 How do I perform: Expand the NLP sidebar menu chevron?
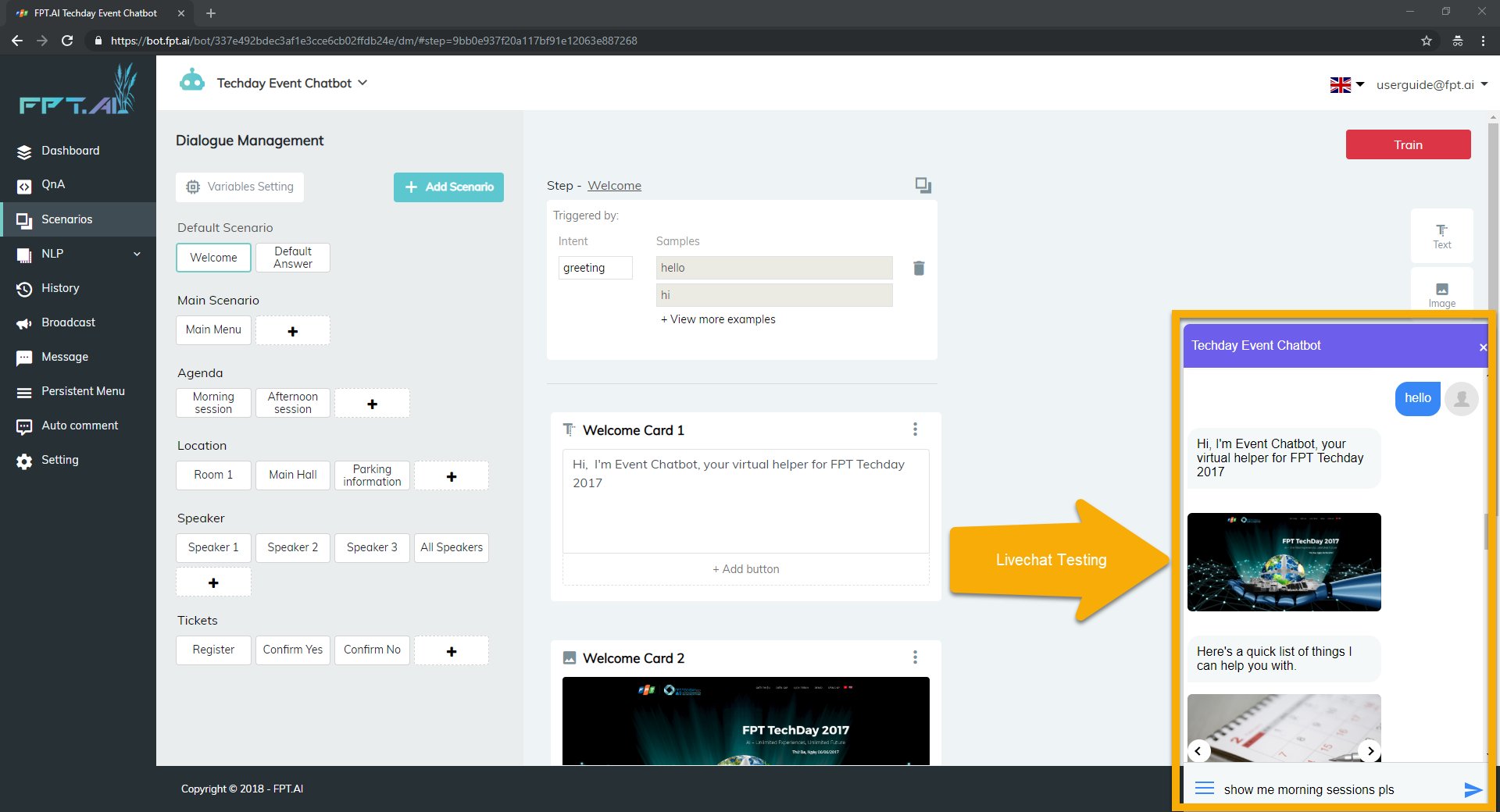137,254
